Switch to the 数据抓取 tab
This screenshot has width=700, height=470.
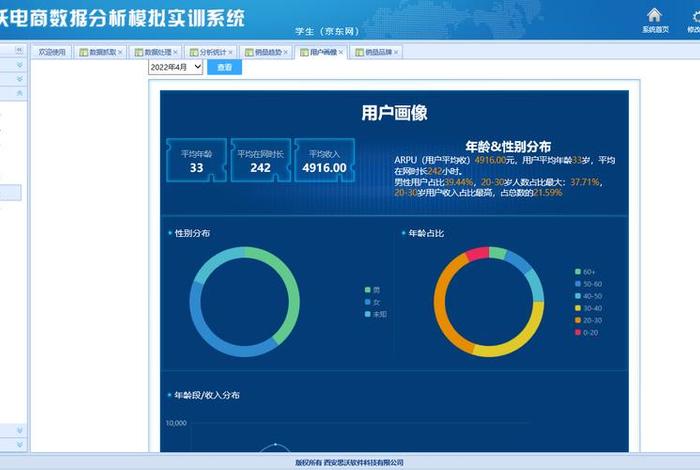[x=102, y=52]
